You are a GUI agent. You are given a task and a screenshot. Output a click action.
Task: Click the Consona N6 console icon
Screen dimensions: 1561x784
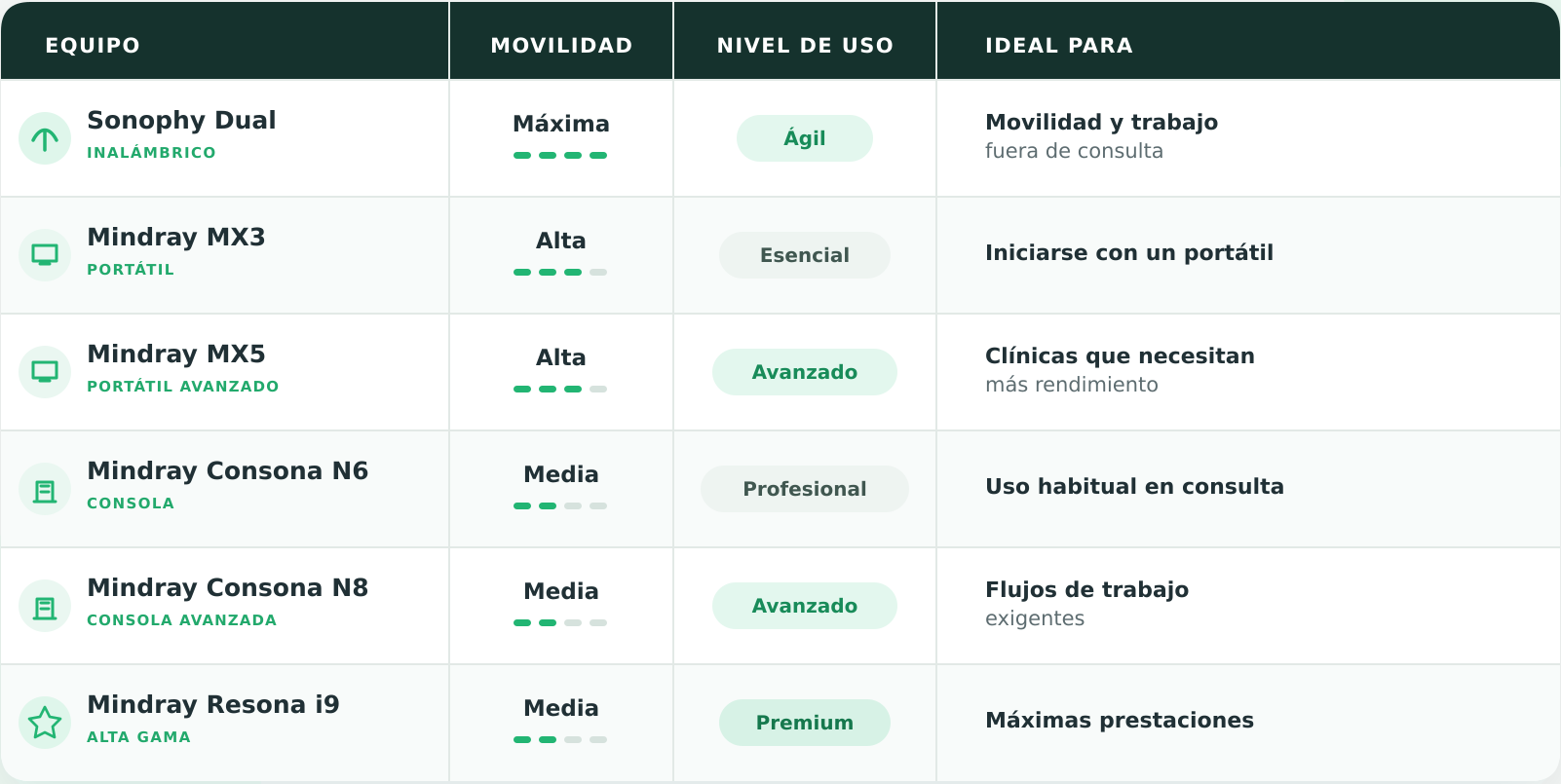point(45,489)
